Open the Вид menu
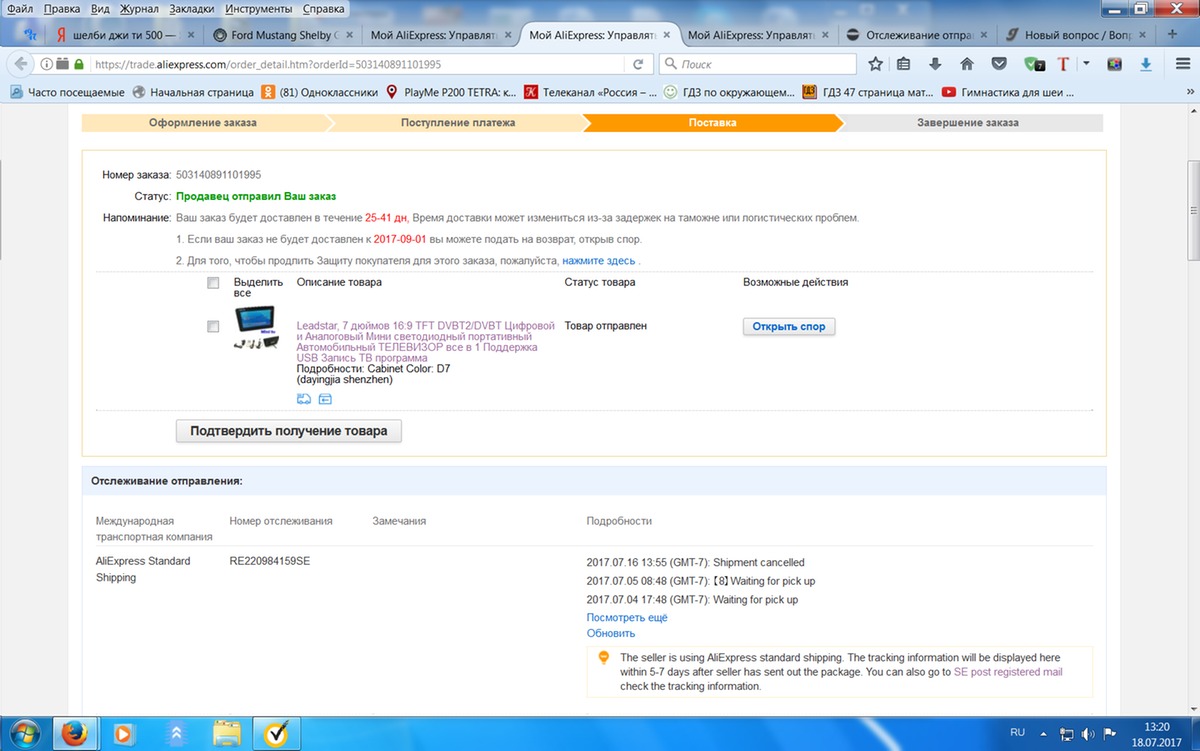 pyautogui.click(x=100, y=8)
